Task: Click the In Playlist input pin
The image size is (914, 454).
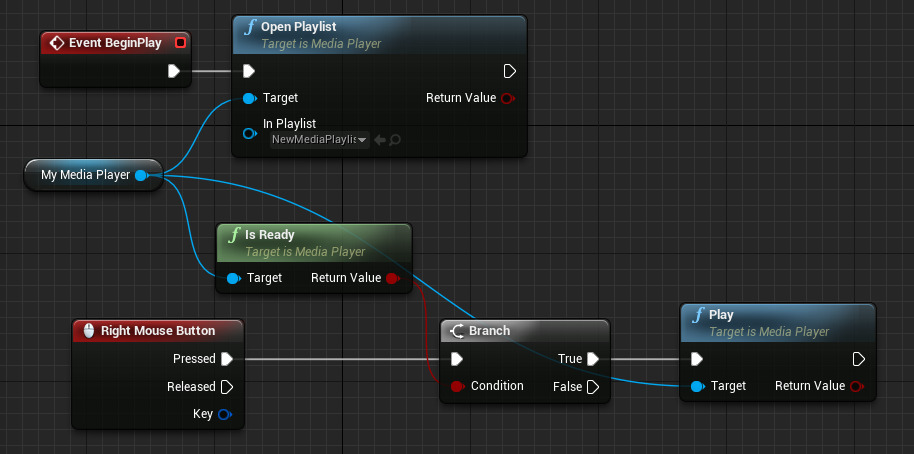Action: click(x=249, y=133)
